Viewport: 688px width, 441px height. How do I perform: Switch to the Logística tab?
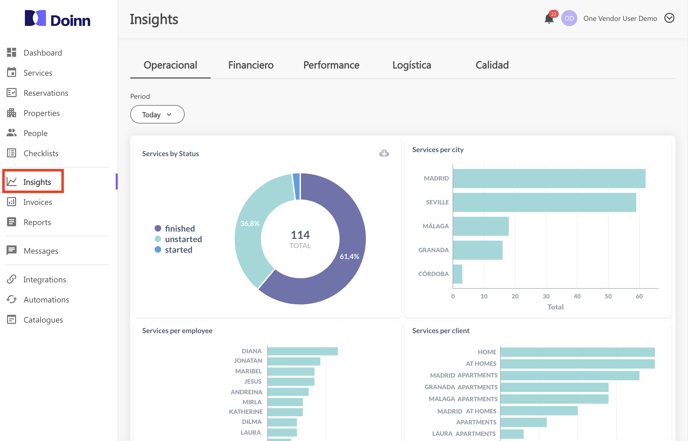click(x=412, y=65)
